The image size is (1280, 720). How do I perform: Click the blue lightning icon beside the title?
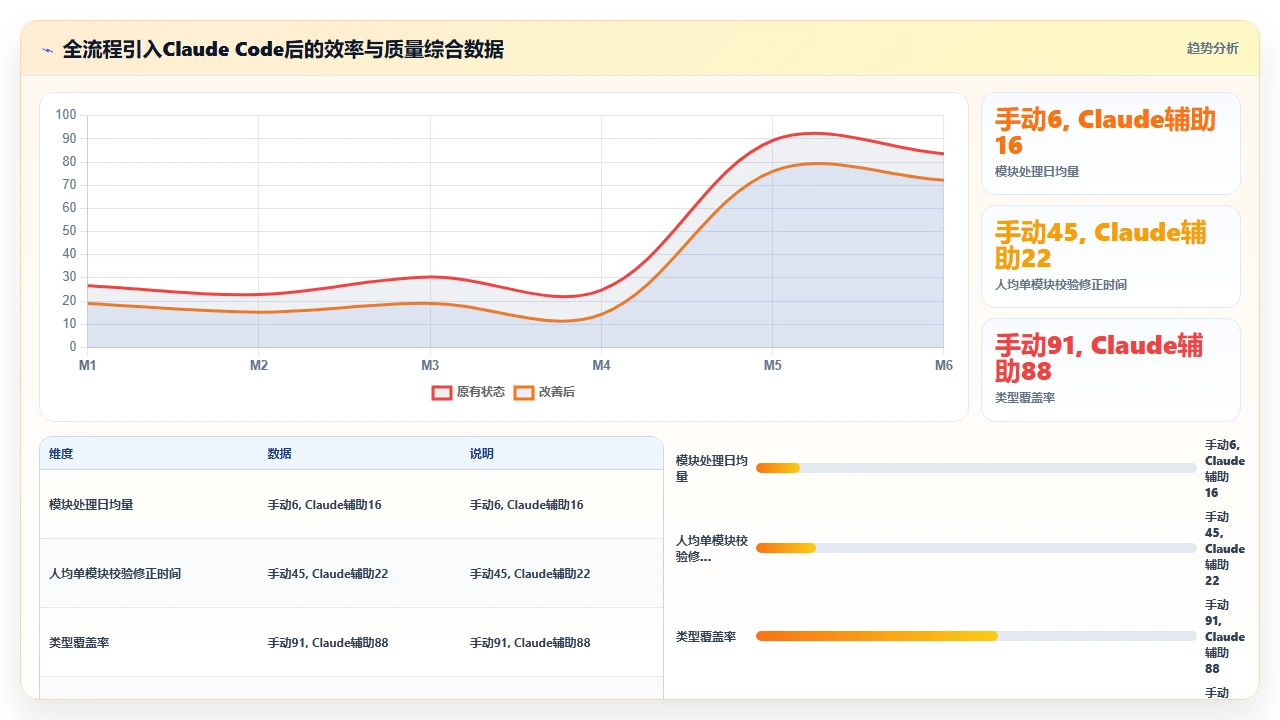[48, 49]
